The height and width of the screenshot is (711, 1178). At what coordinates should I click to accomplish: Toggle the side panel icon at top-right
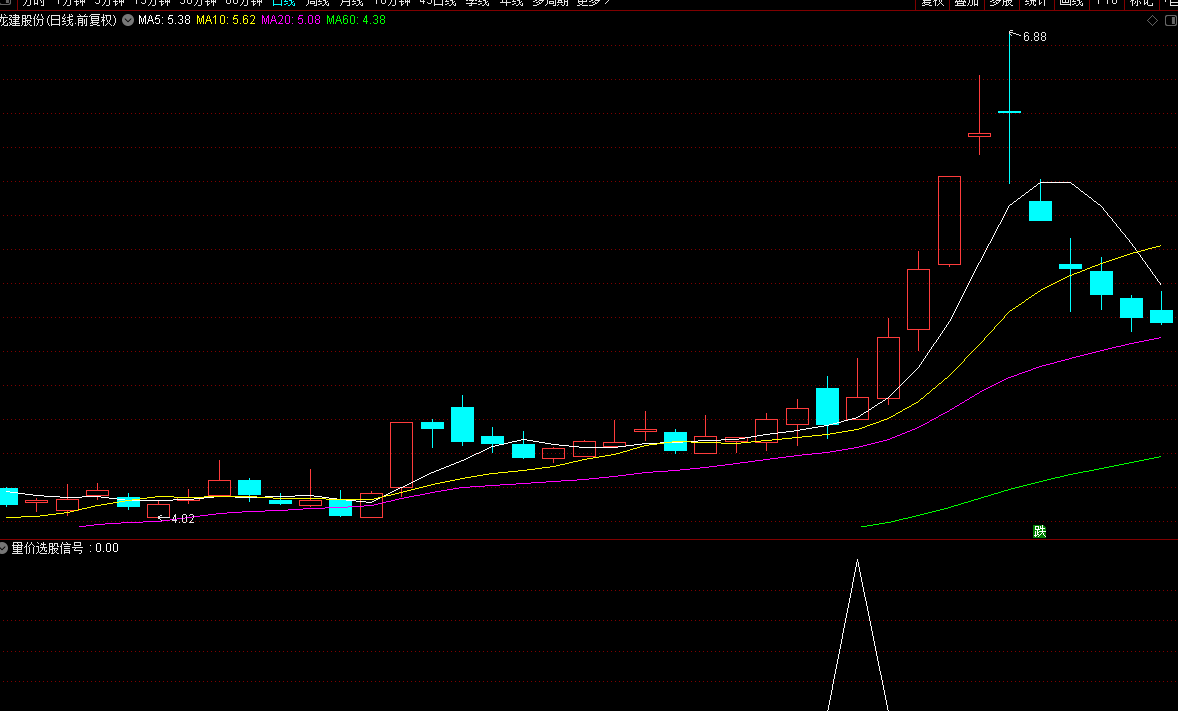(x=1170, y=20)
